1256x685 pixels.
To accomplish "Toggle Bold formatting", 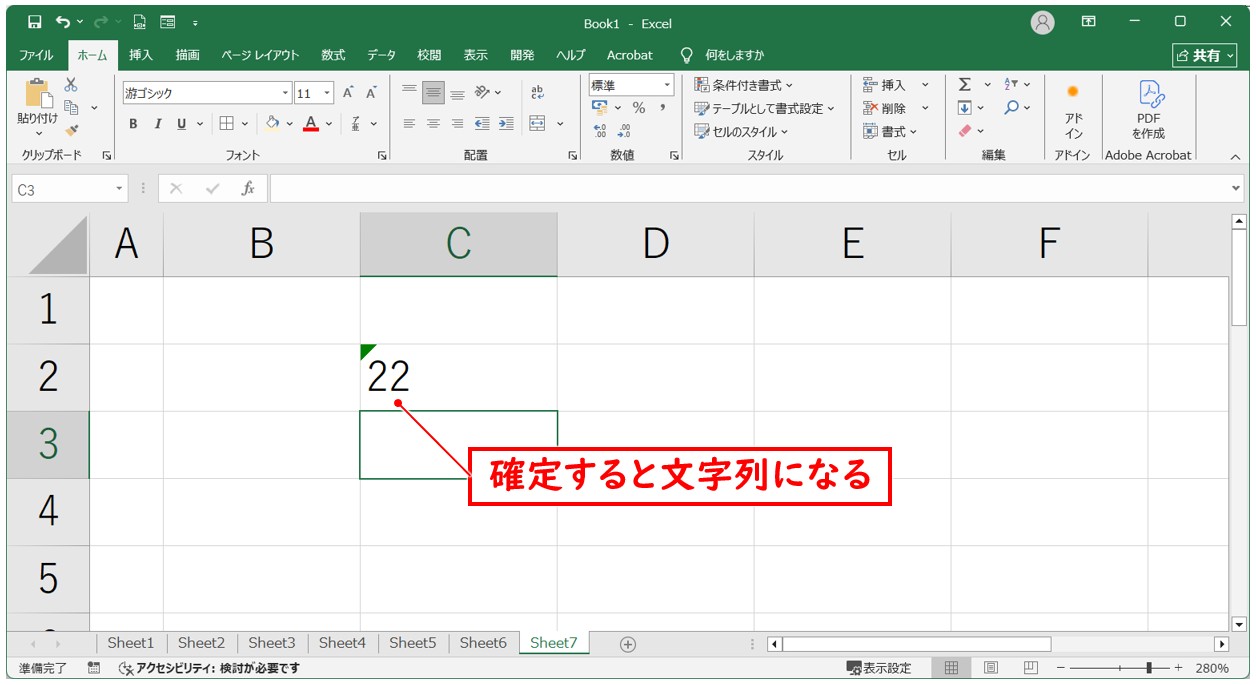I will point(133,124).
